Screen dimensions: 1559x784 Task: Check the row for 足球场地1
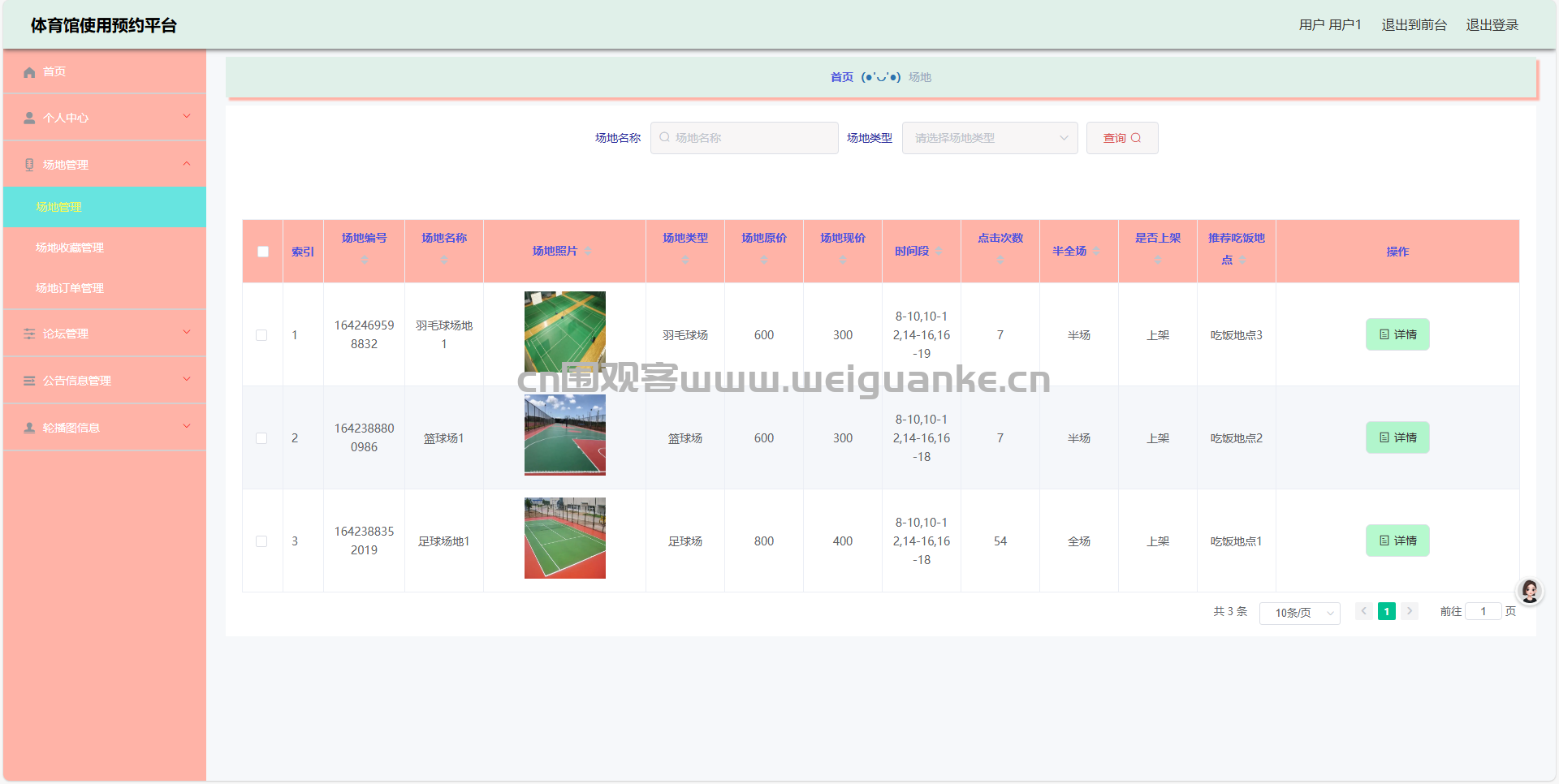(261, 541)
